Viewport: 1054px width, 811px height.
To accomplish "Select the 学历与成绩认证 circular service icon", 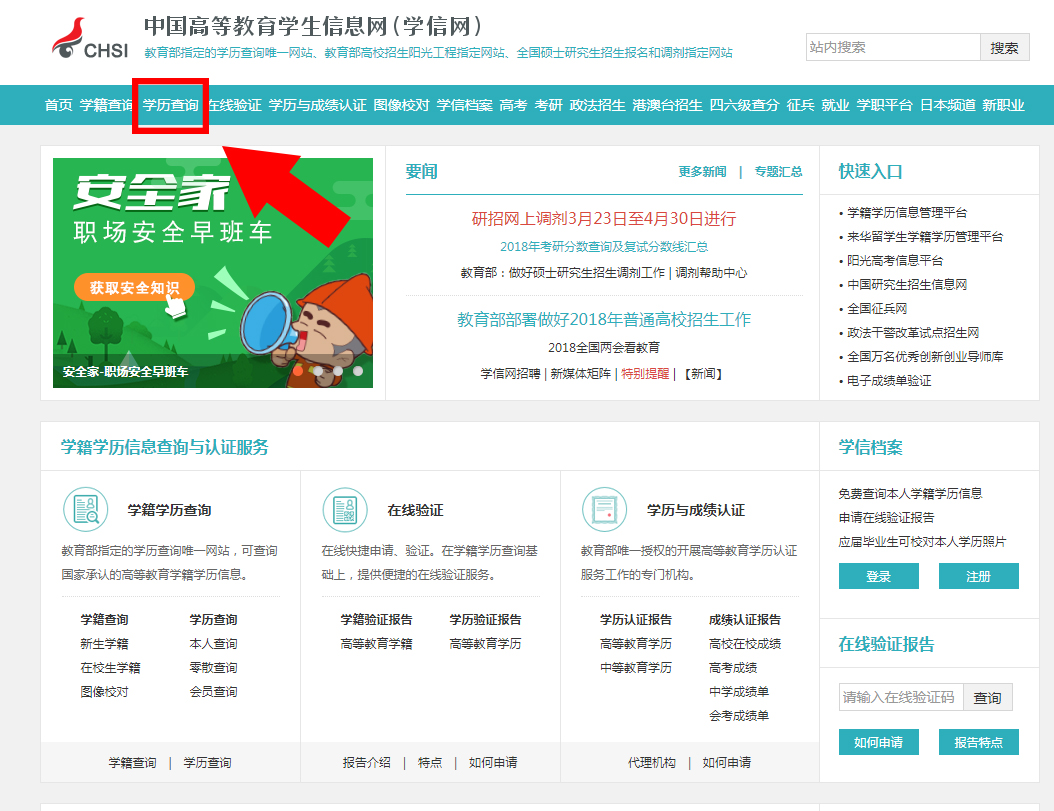I will click(604, 509).
